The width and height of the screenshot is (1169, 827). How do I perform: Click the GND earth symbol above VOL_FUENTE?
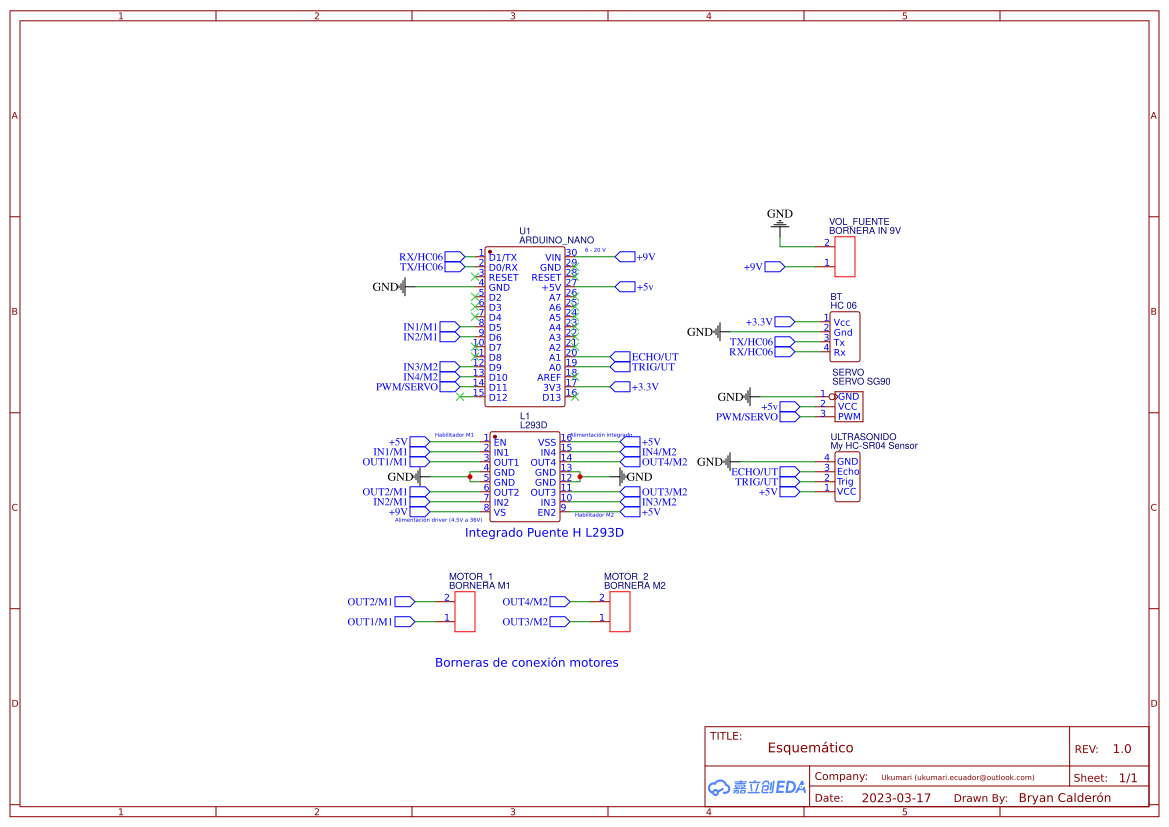[780, 222]
